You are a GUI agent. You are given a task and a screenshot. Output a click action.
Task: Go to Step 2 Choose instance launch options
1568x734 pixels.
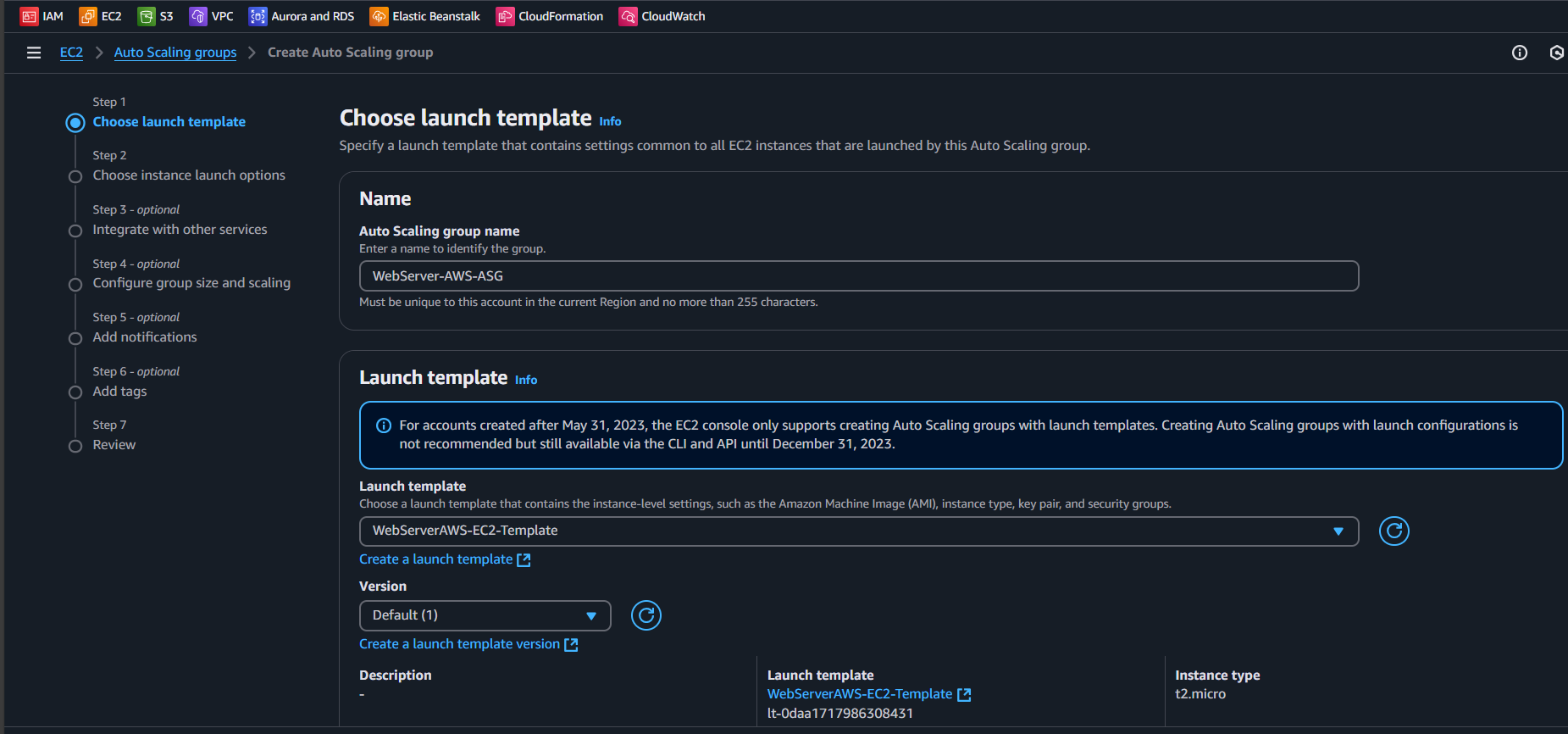[x=189, y=175]
